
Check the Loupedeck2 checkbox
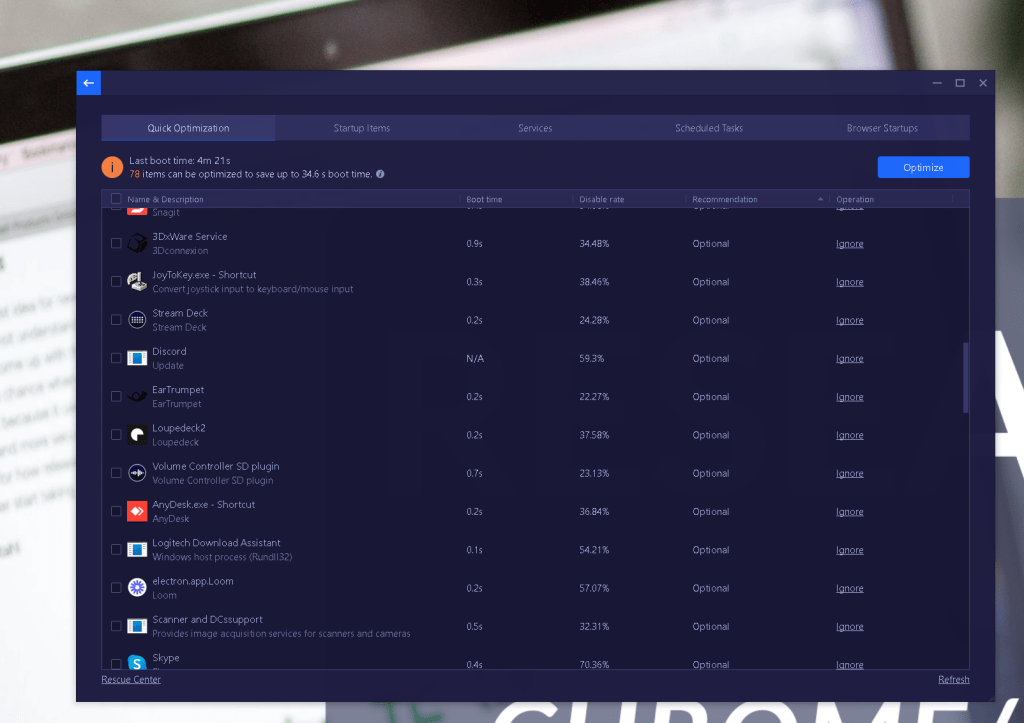[116, 434]
